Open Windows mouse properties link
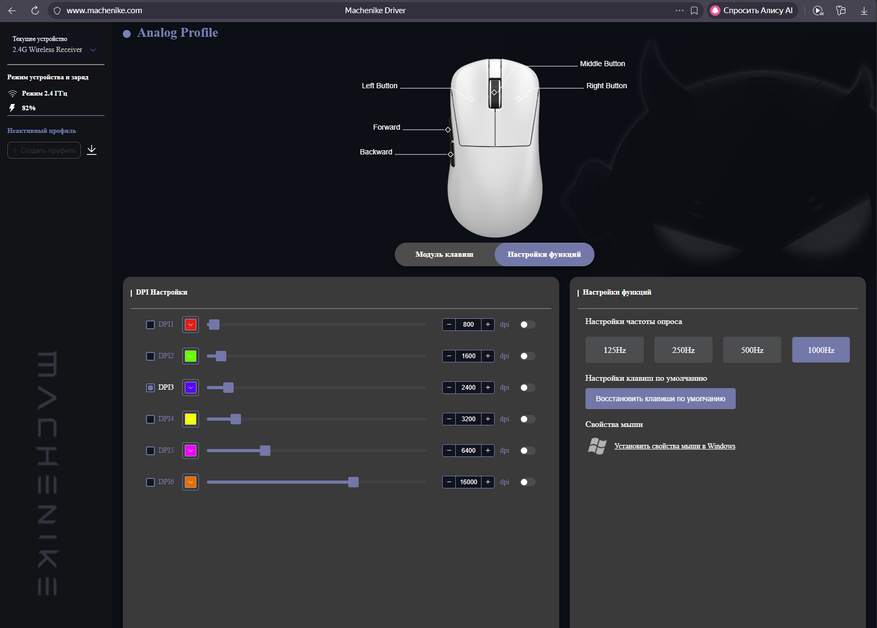 coord(675,446)
